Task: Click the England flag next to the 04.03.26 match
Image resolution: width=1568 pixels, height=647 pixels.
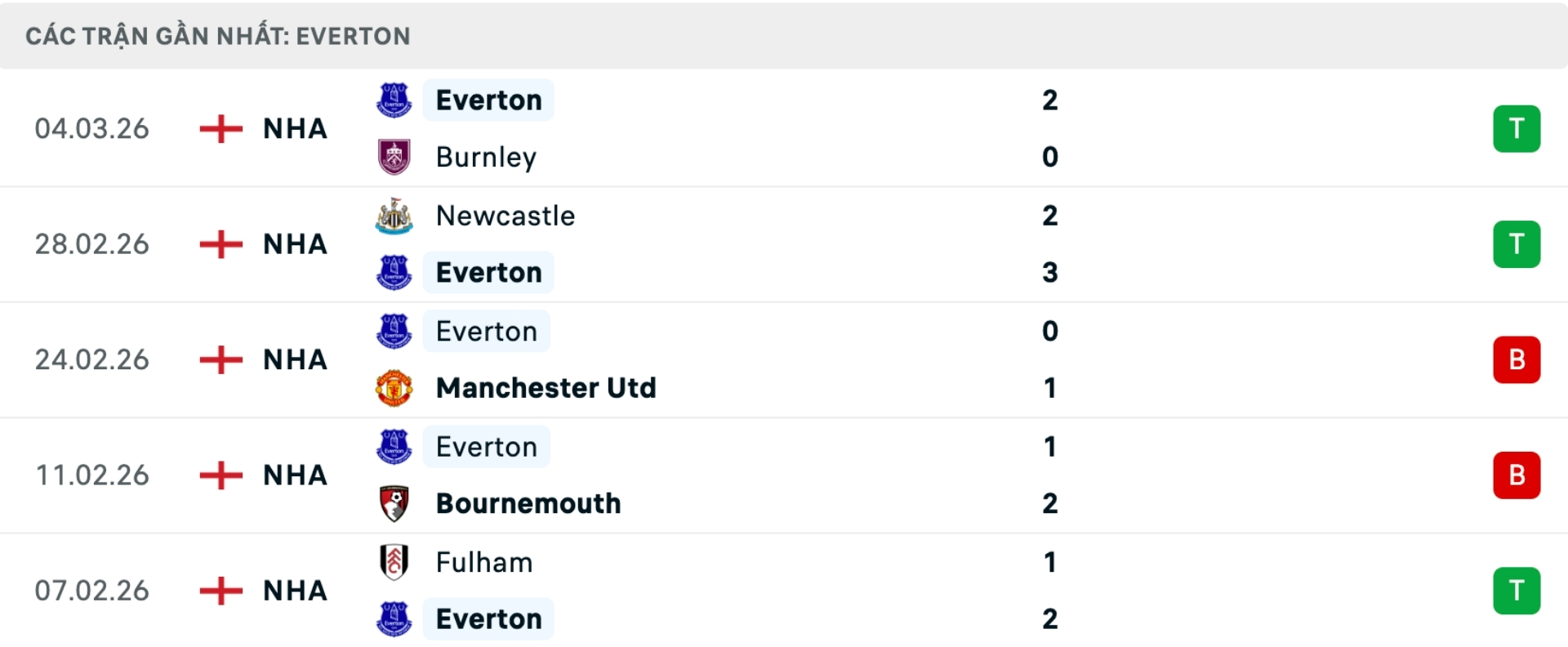Action: (x=220, y=128)
